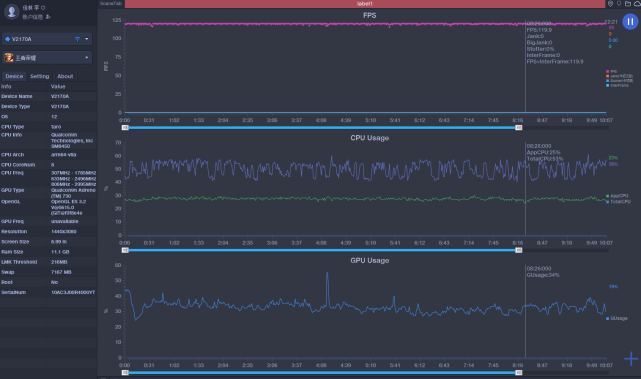This screenshot has height=379, width=641.
Task: Click the left handle of the CPU Usage slider
Action: pos(126,250)
